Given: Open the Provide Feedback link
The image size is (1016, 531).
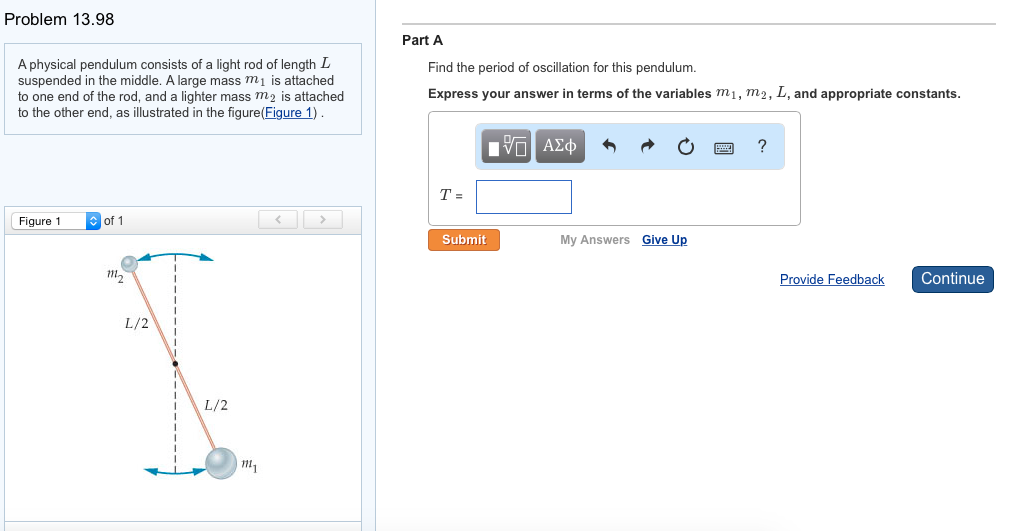Looking at the screenshot, I should click(x=831, y=280).
